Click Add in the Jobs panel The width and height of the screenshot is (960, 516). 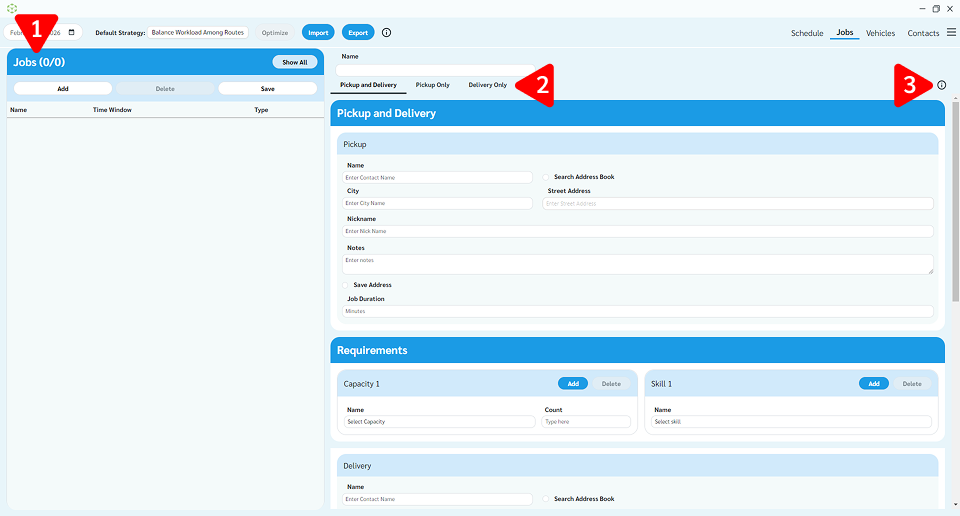tap(63, 88)
